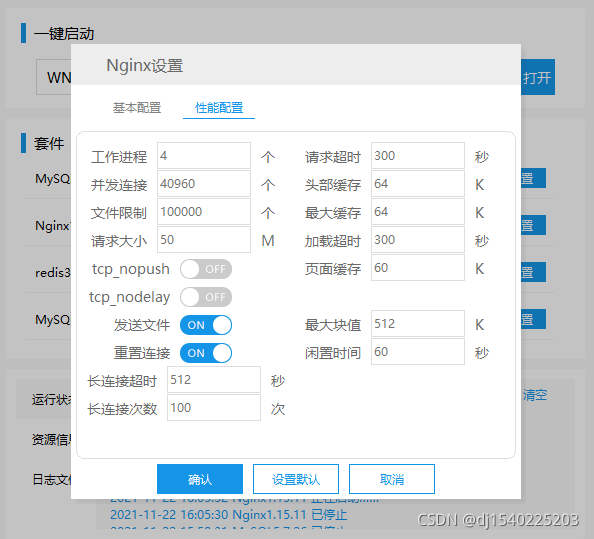594x539 pixels.
Task: Click the 取消 button
Action: point(392,479)
